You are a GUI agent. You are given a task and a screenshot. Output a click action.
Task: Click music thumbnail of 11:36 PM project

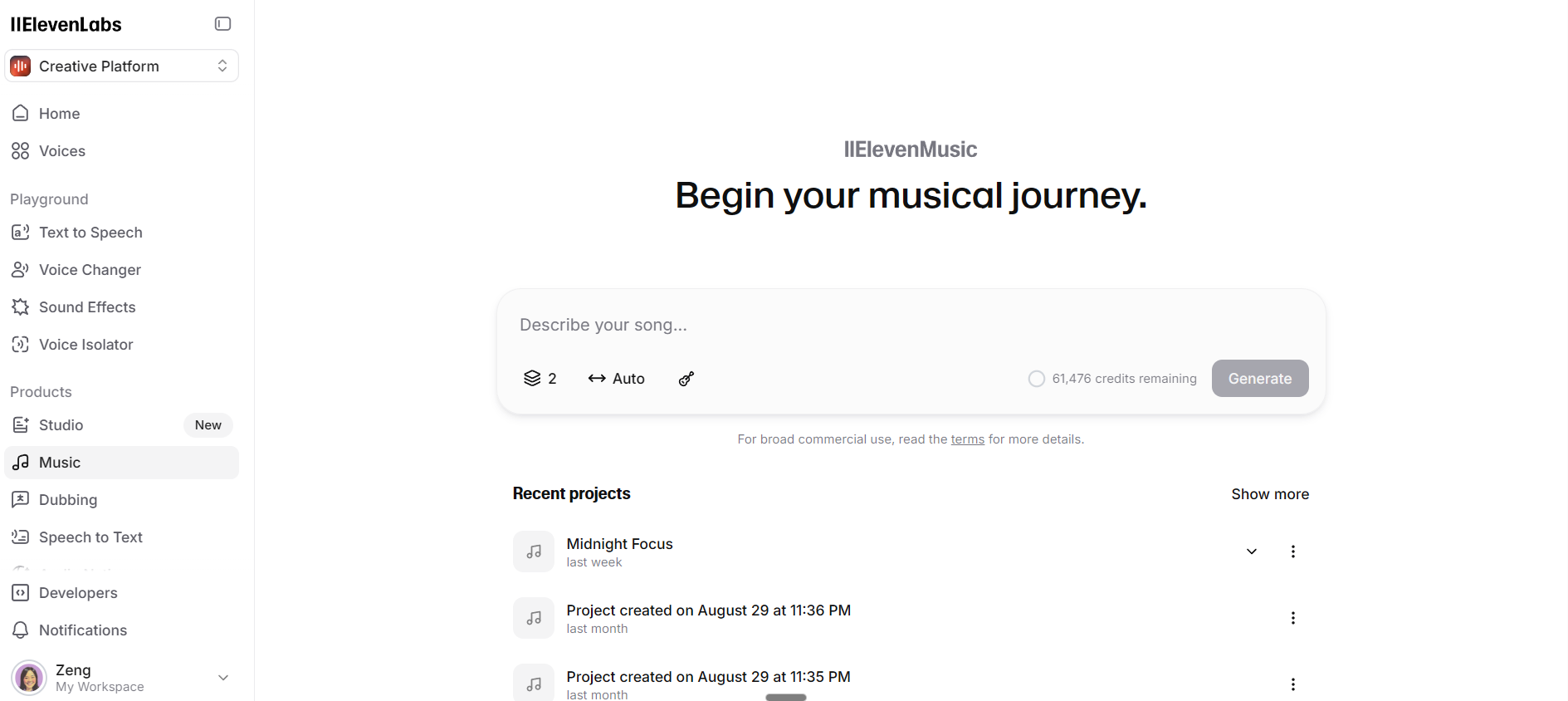(x=534, y=618)
